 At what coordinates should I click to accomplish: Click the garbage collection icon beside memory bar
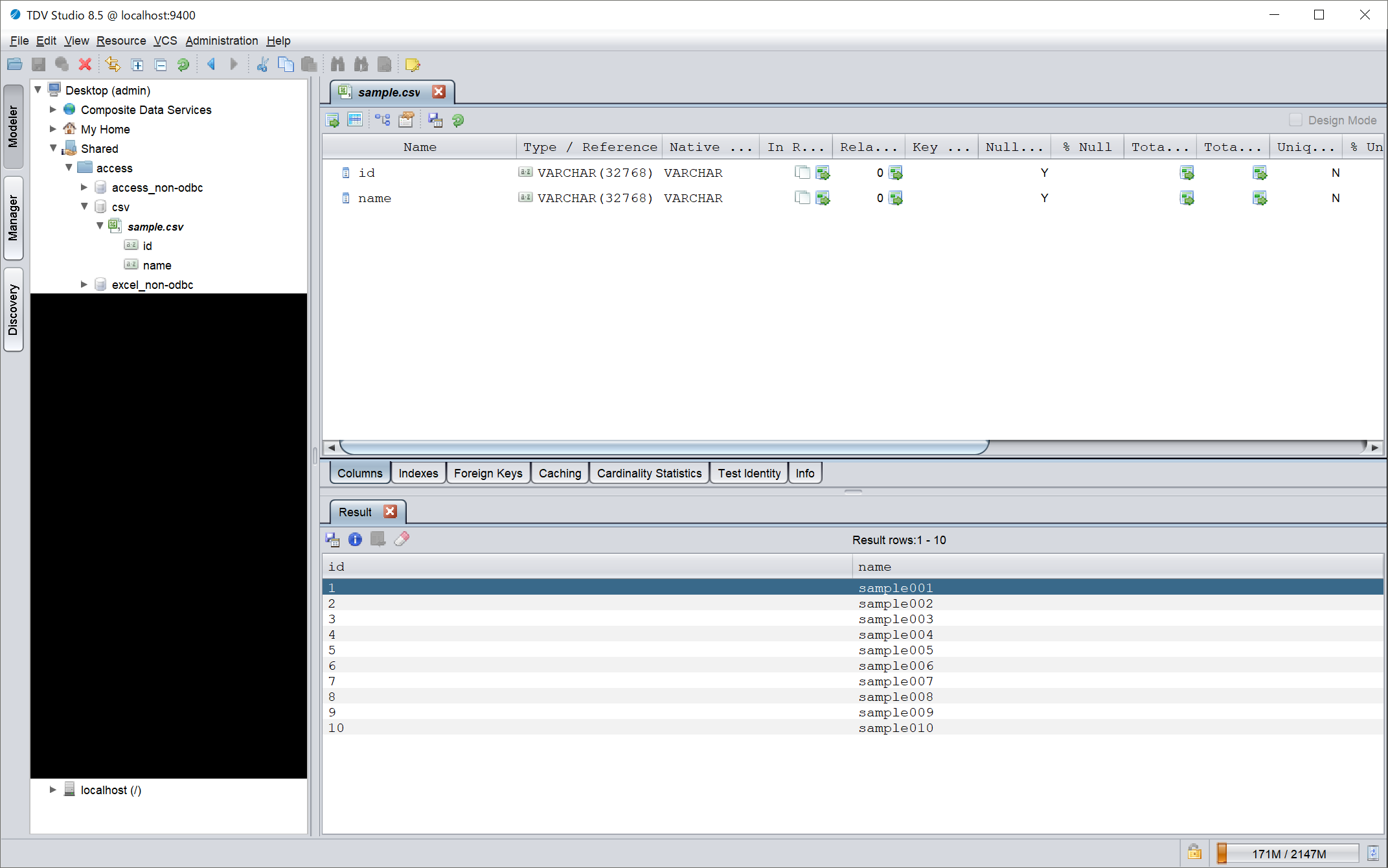pos(1373,853)
